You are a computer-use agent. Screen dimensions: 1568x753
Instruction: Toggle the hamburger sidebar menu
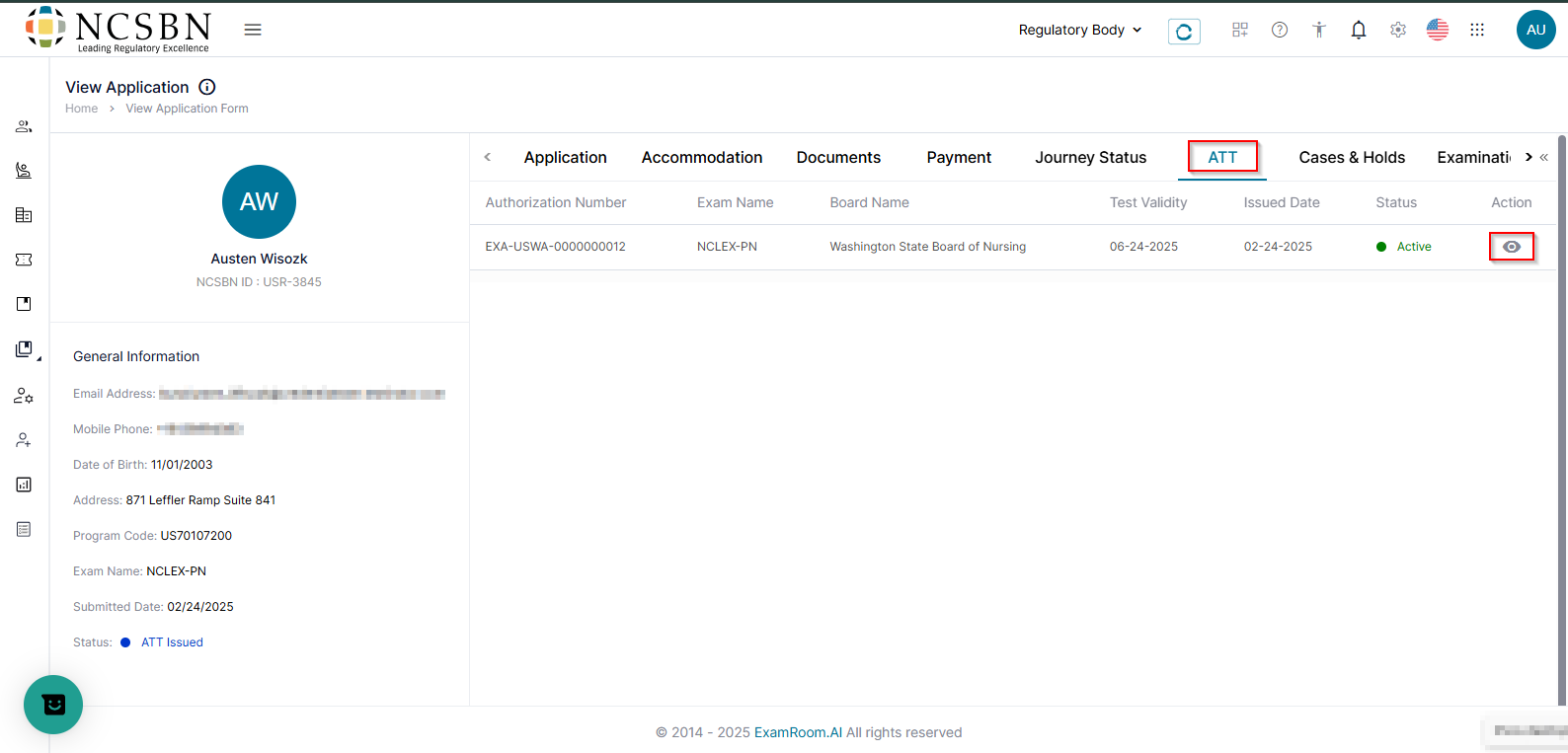(x=253, y=30)
